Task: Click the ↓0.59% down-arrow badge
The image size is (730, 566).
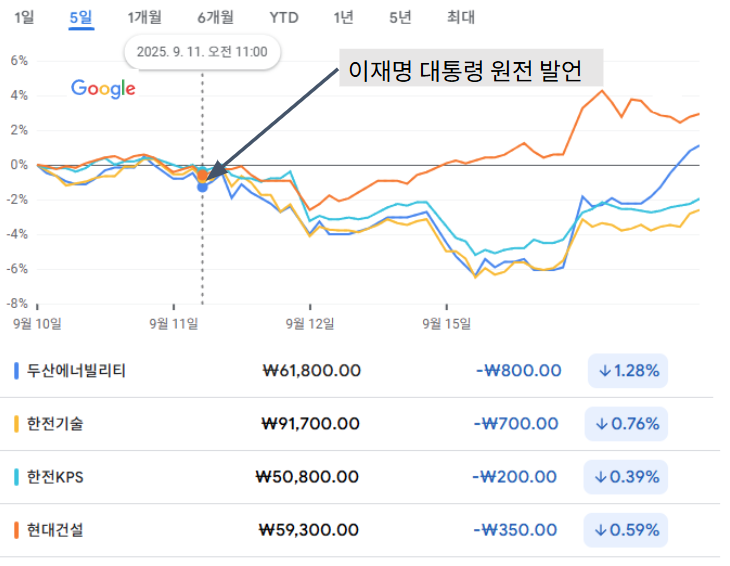Action: pyautogui.click(x=627, y=529)
